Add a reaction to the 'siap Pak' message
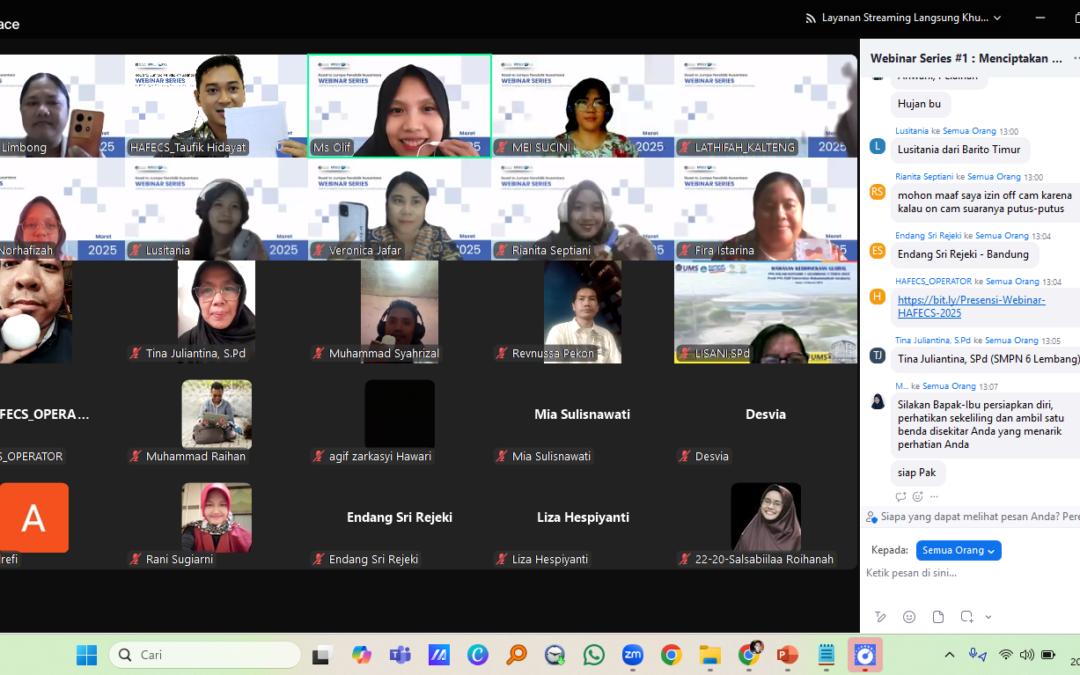Viewport: 1080px width, 675px height. pyautogui.click(x=917, y=496)
